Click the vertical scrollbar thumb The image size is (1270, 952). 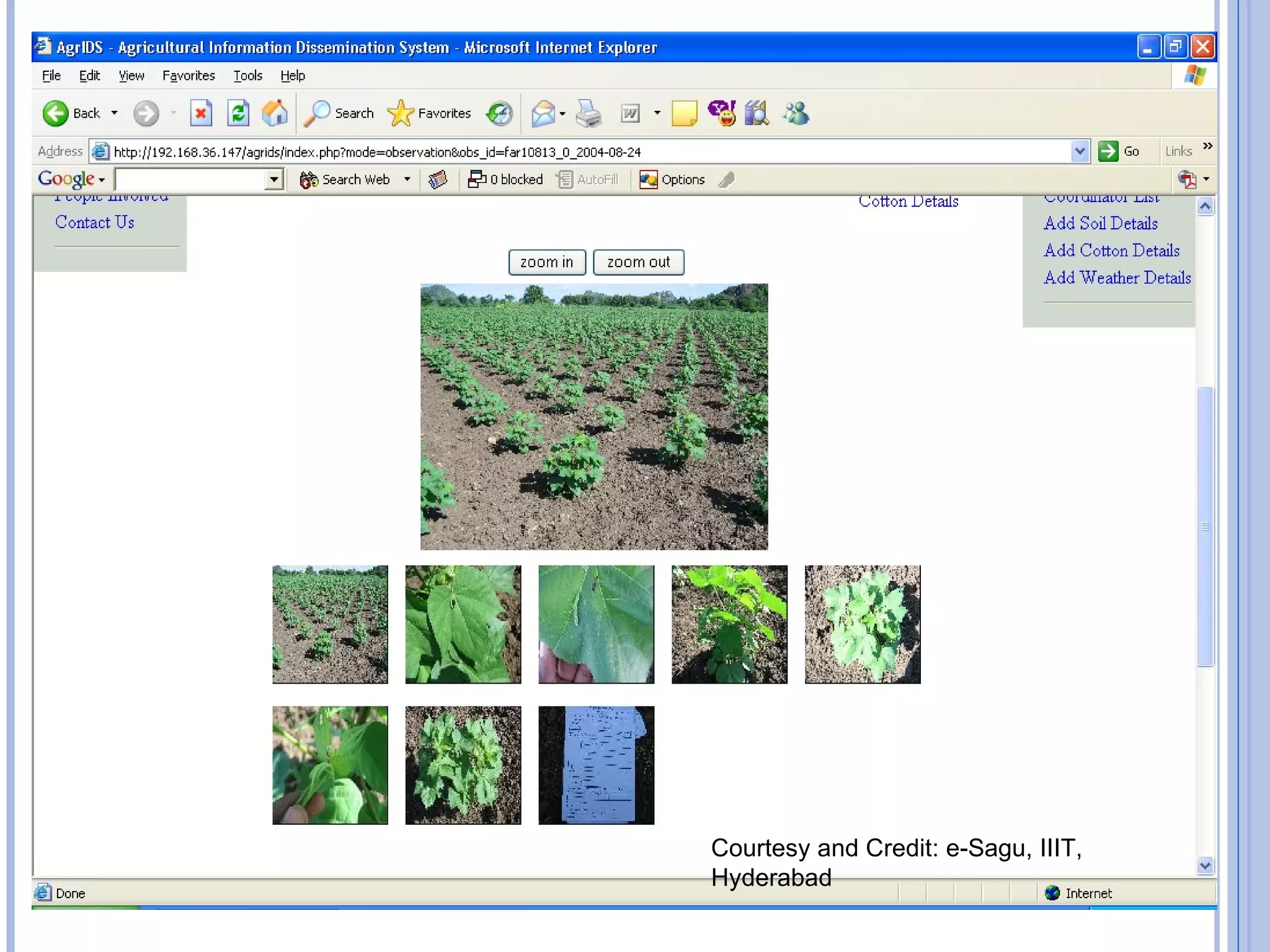[1205, 526]
